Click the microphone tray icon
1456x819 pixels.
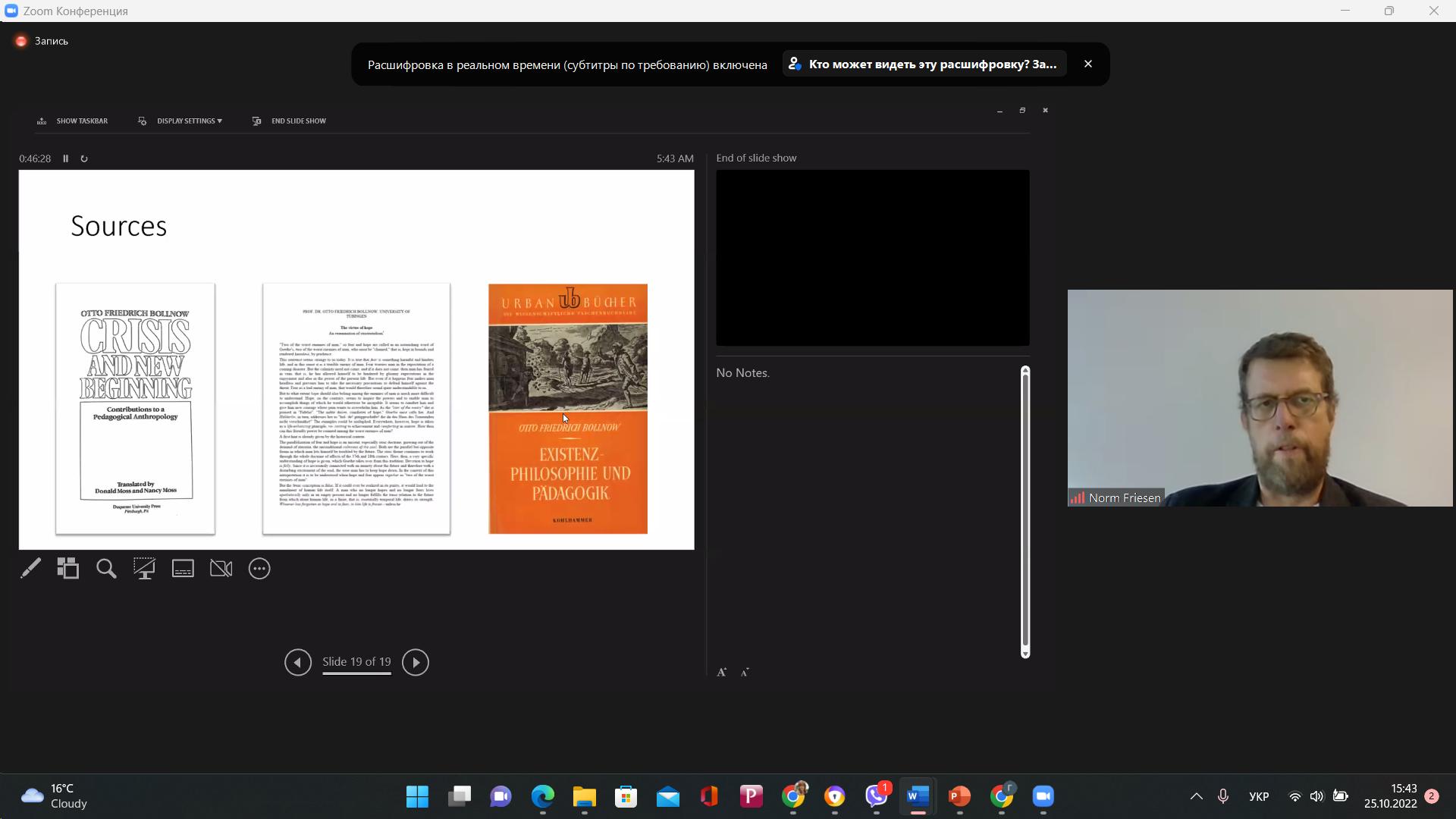(x=1222, y=796)
